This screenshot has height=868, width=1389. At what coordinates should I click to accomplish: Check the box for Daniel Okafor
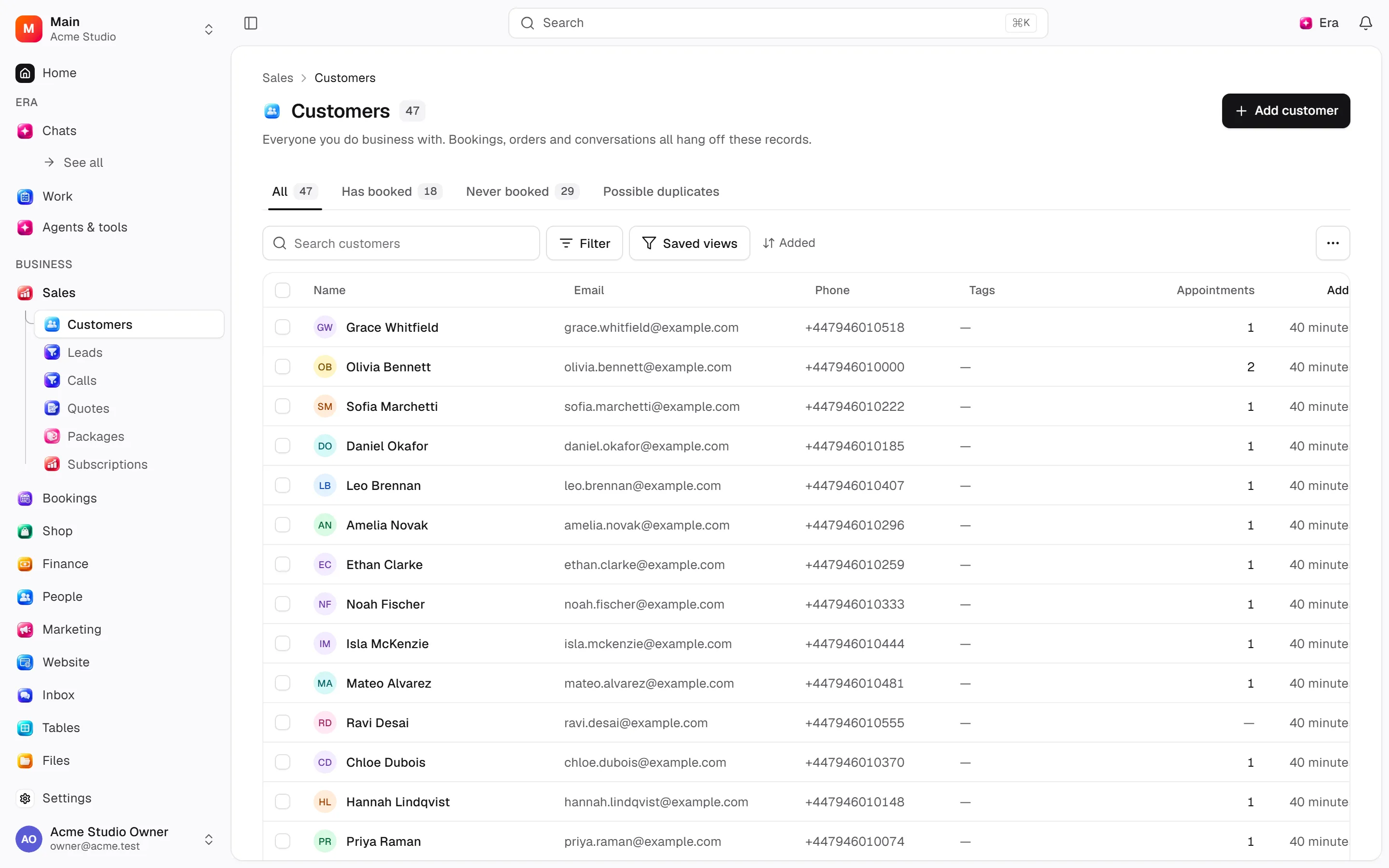[x=283, y=446]
